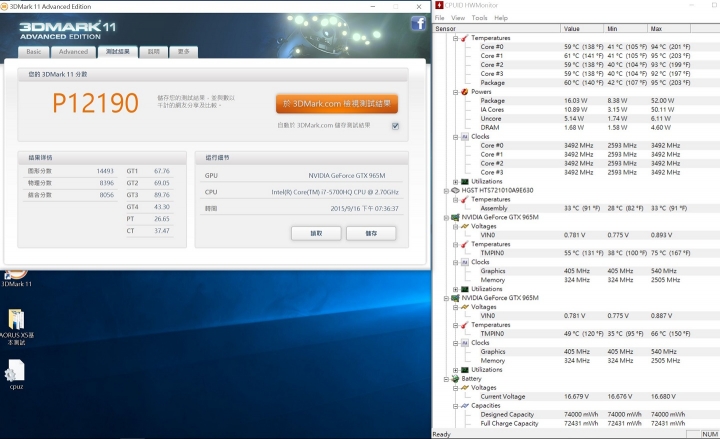
Task: Select the Full Charge Capacity row
Action: point(583,424)
